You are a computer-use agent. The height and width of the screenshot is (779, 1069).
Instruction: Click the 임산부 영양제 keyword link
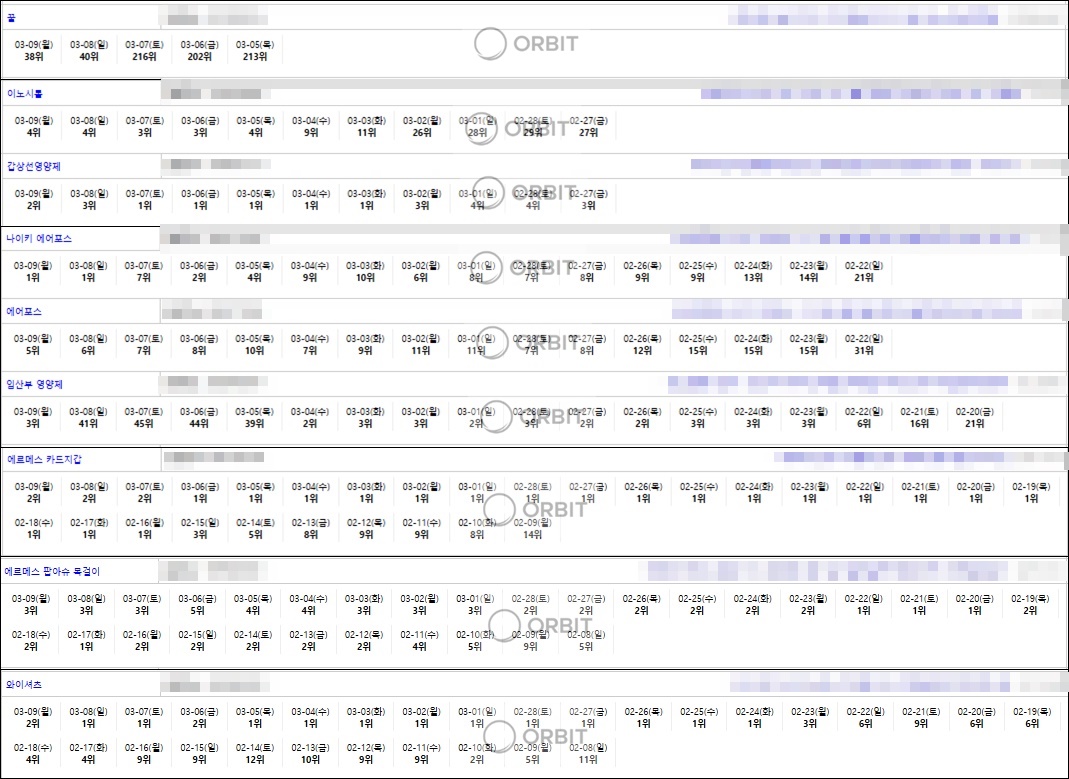36,385
